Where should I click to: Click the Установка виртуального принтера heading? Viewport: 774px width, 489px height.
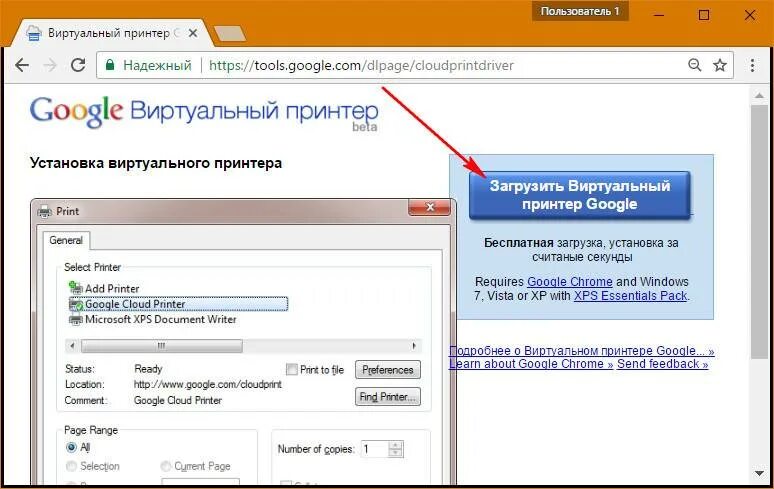click(x=156, y=163)
